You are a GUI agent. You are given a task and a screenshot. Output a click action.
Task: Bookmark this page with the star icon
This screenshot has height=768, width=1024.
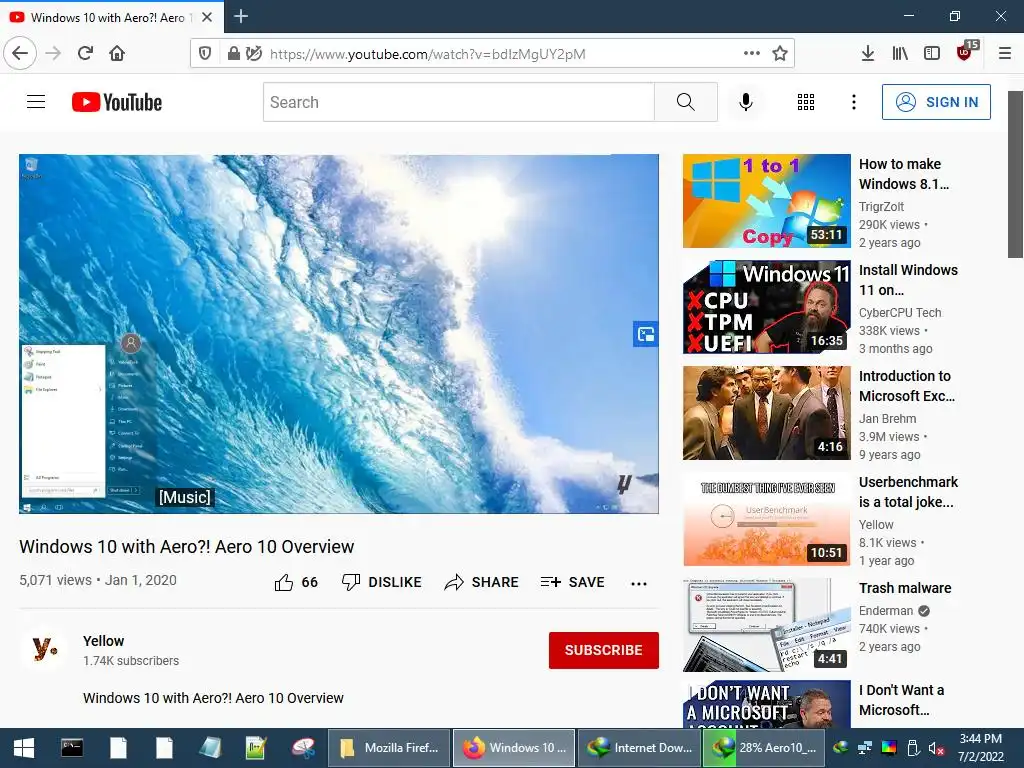tap(780, 54)
